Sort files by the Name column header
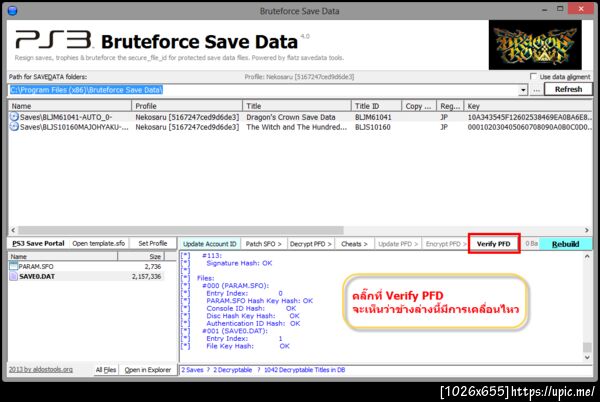 (62, 256)
